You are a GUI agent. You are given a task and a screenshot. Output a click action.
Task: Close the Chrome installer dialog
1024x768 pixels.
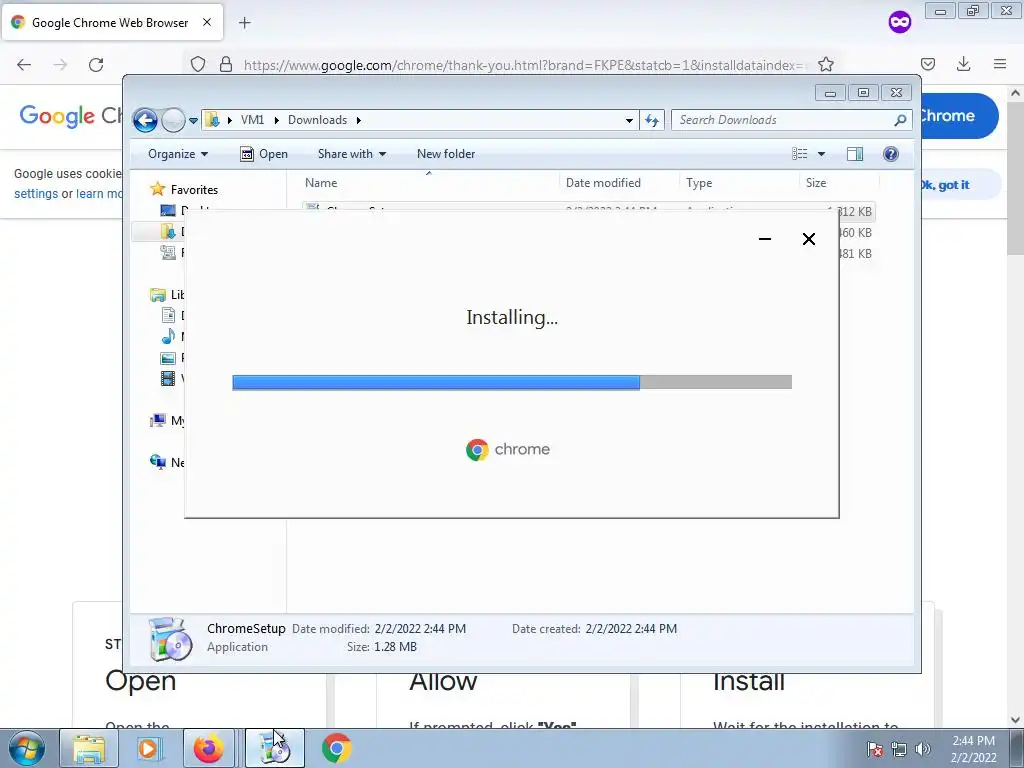pos(808,239)
